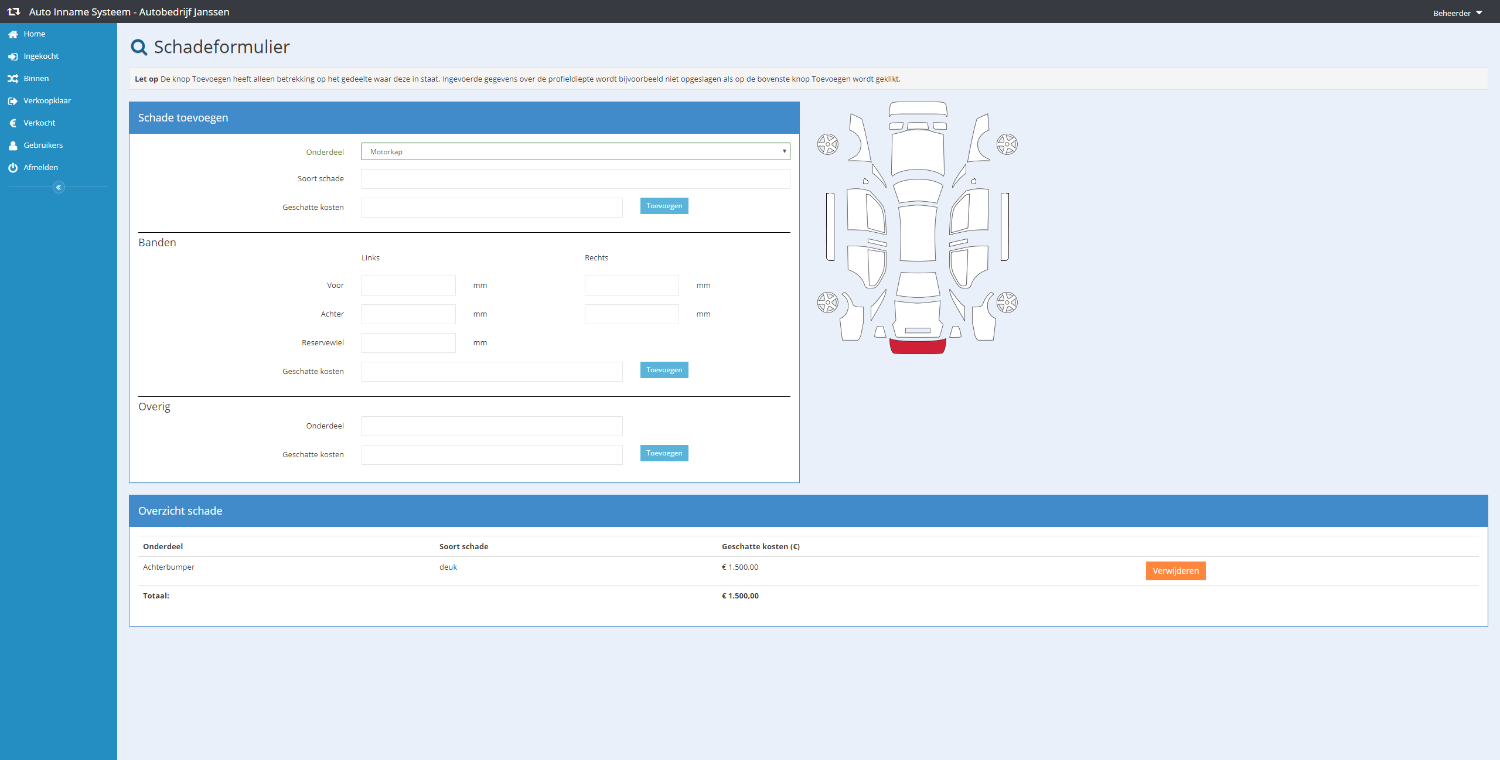Click the red highlighted rear bumper

coord(917,346)
